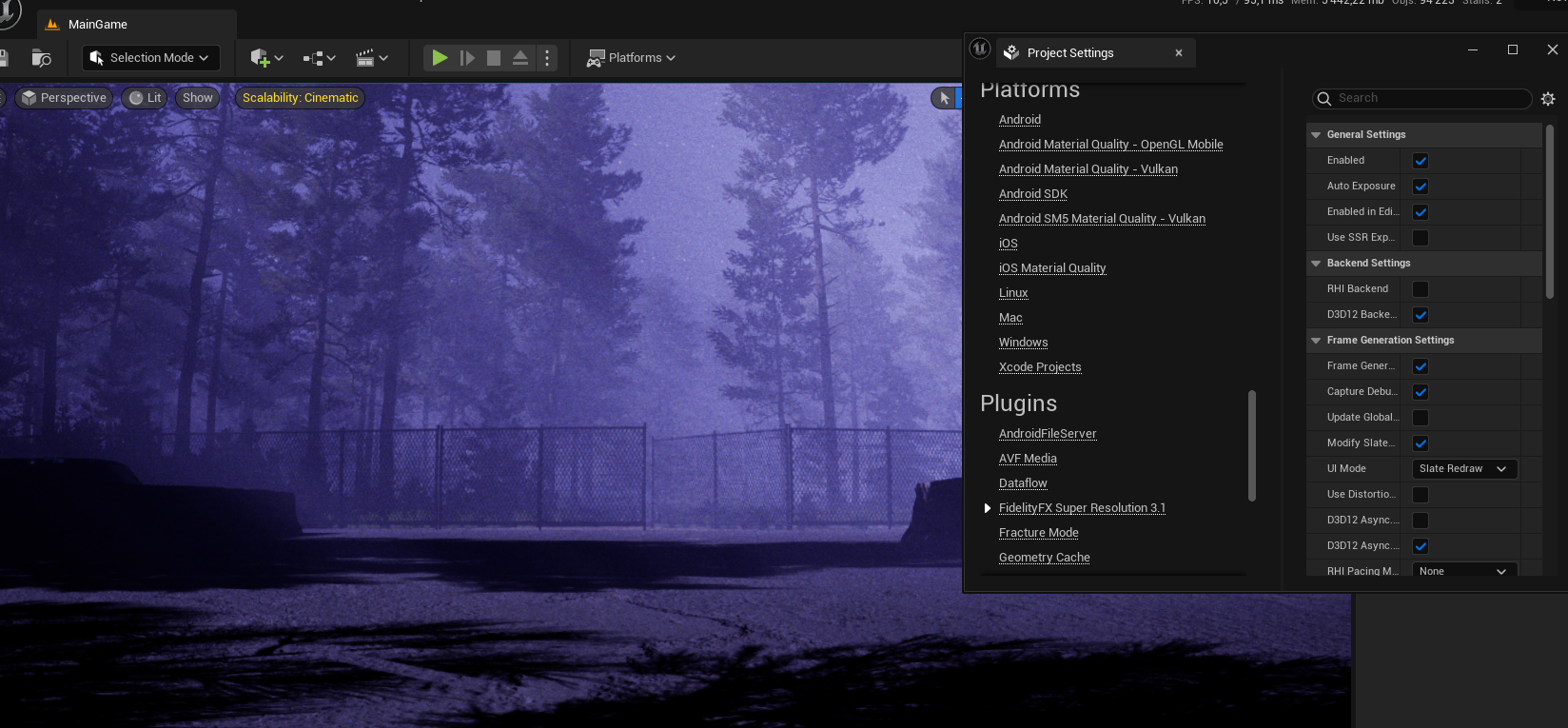Viewport: 1568px width, 728px height.
Task: Click the settings gear beside Search field
Action: point(1548,99)
